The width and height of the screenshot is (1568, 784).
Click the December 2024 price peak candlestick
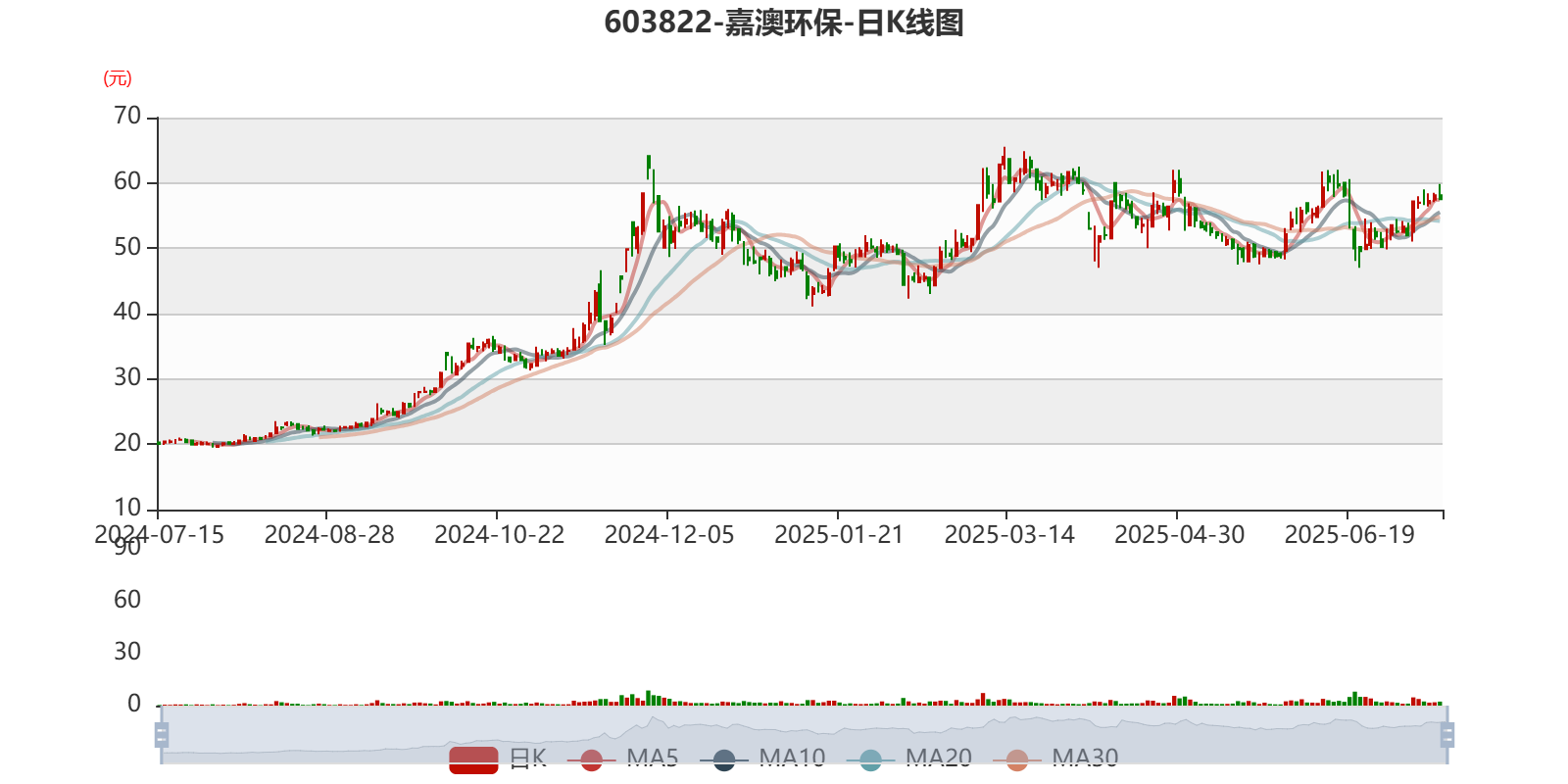click(649, 167)
